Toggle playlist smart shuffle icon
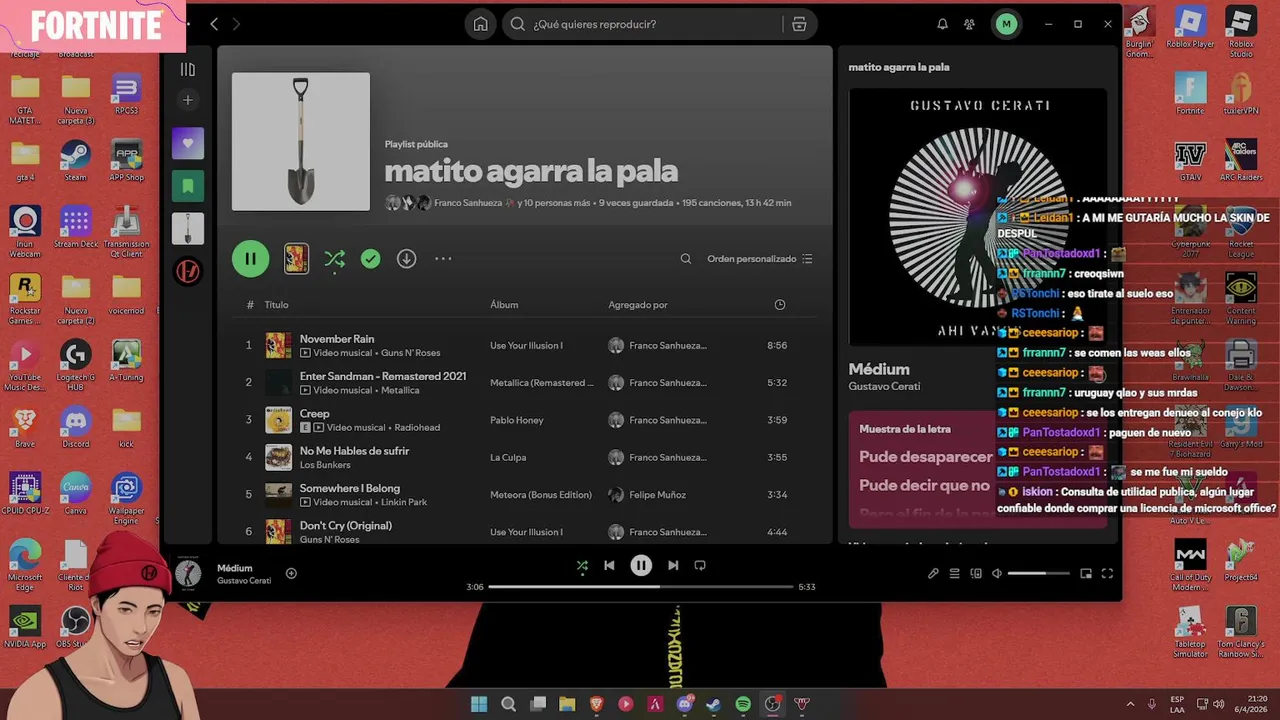 [334, 259]
